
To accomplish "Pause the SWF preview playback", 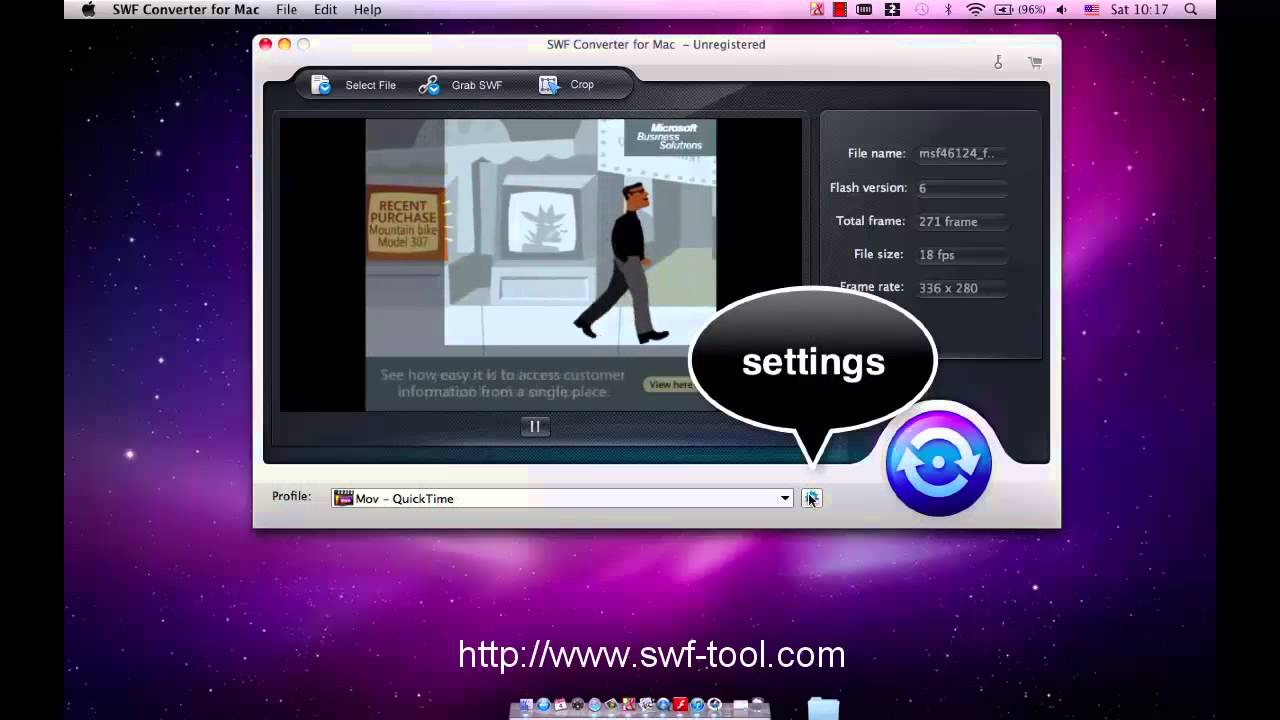I will (535, 426).
